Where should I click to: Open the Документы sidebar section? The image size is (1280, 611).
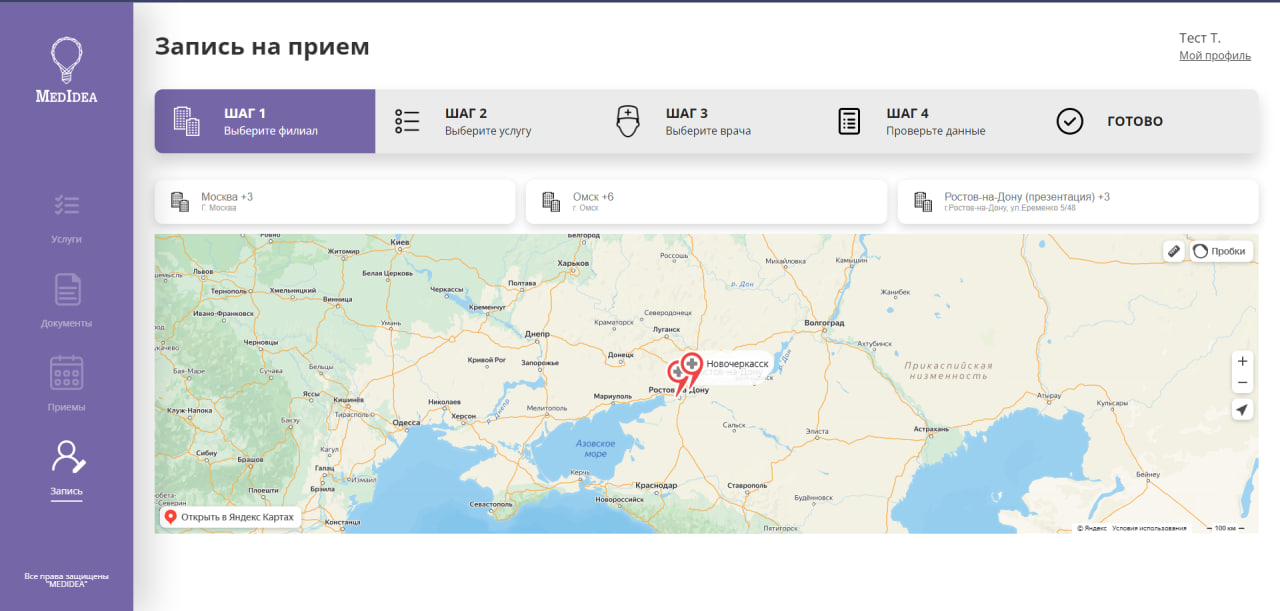tap(66, 301)
